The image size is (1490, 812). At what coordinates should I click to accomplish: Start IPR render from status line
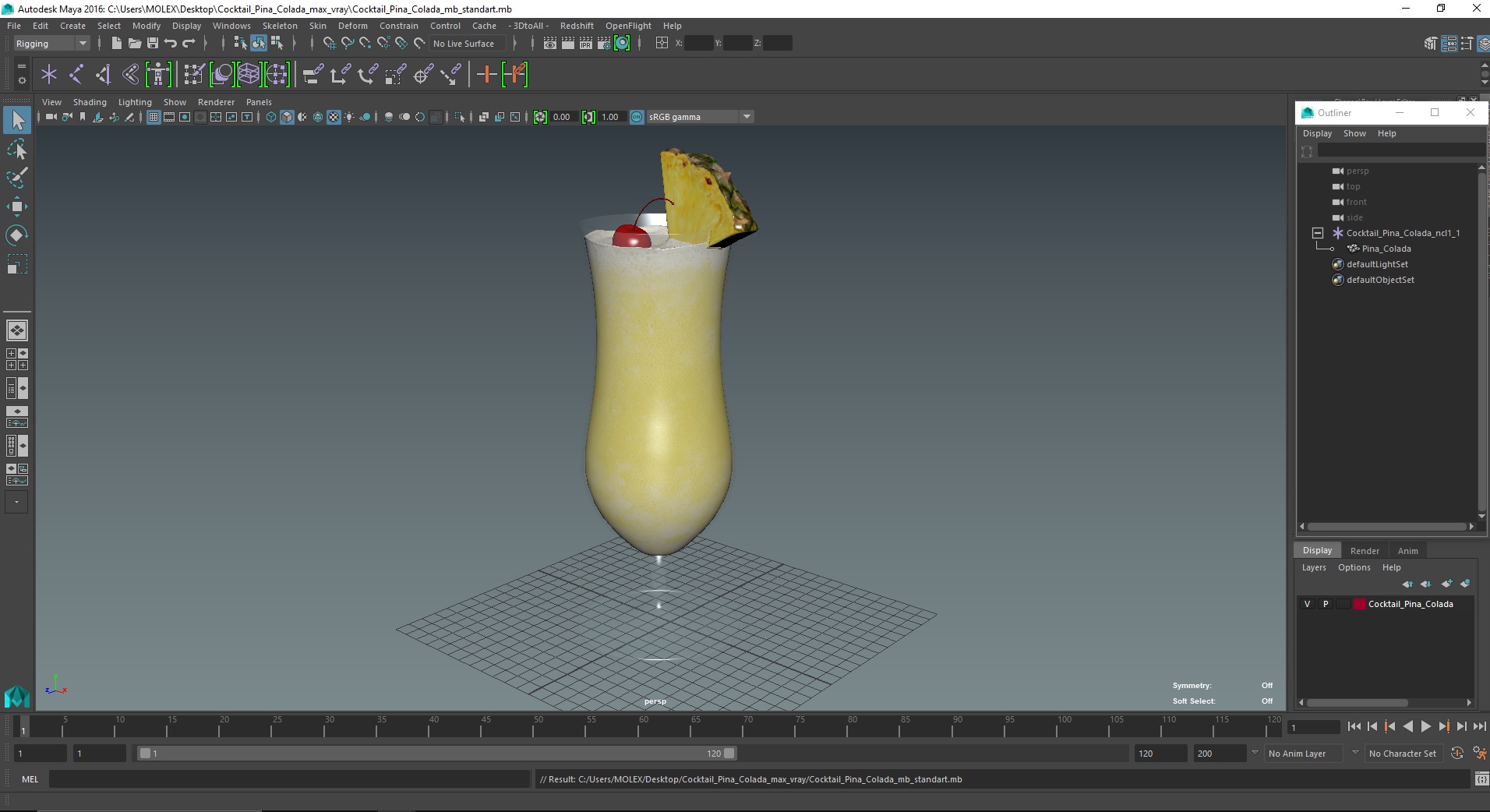(586, 44)
